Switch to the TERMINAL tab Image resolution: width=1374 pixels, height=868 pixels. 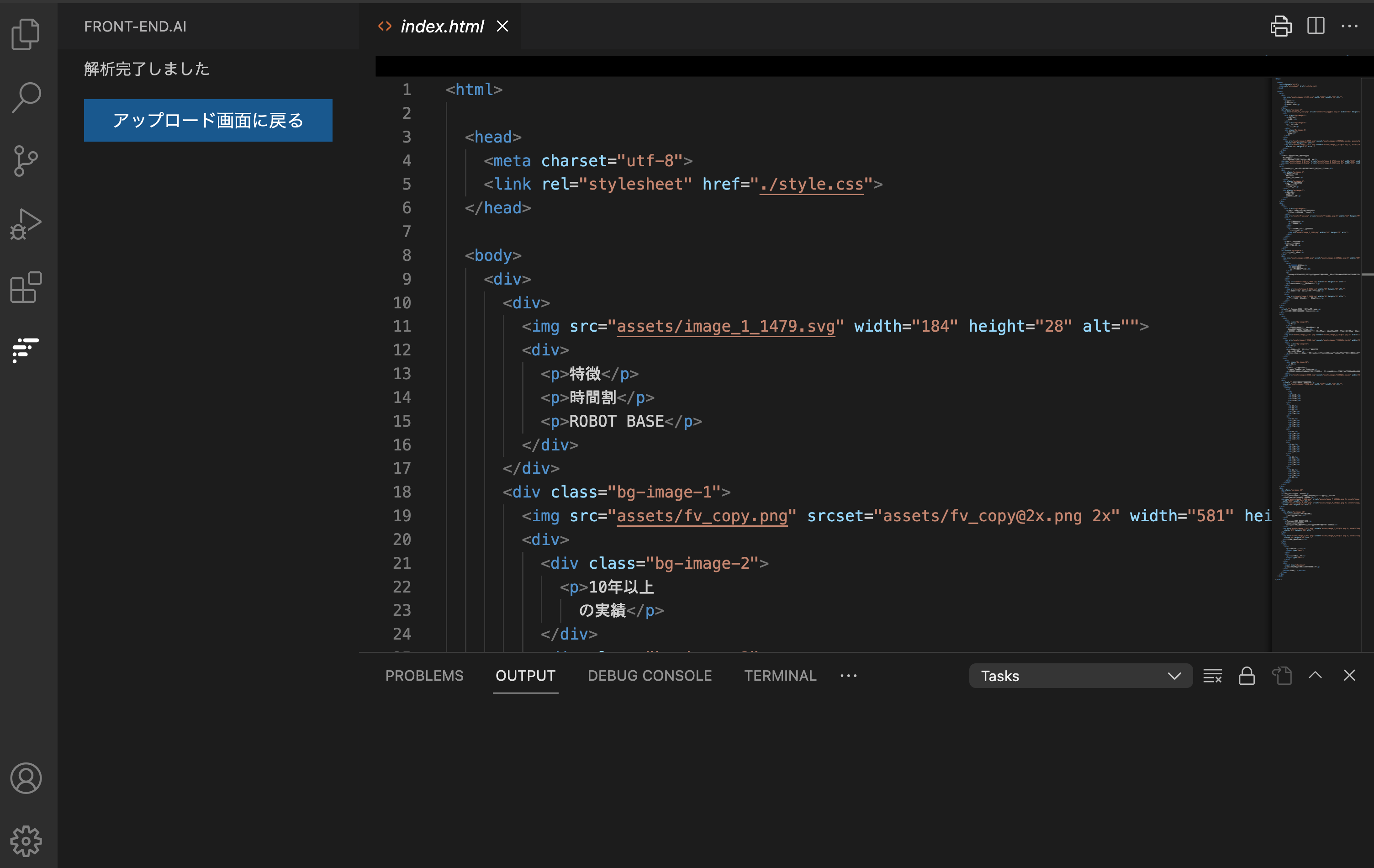tap(780, 676)
